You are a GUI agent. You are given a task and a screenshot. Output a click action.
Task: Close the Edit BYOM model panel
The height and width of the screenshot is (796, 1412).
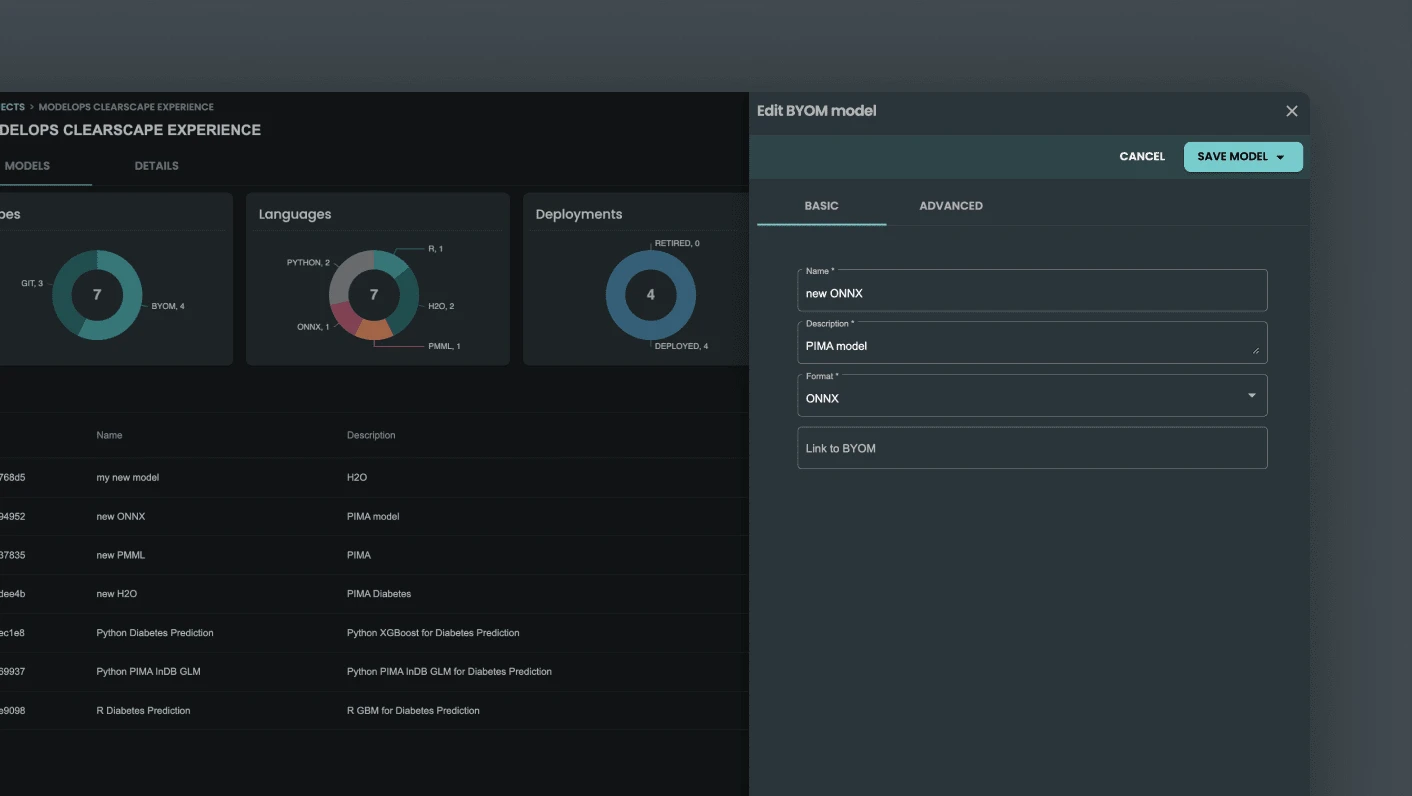[1291, 111]
